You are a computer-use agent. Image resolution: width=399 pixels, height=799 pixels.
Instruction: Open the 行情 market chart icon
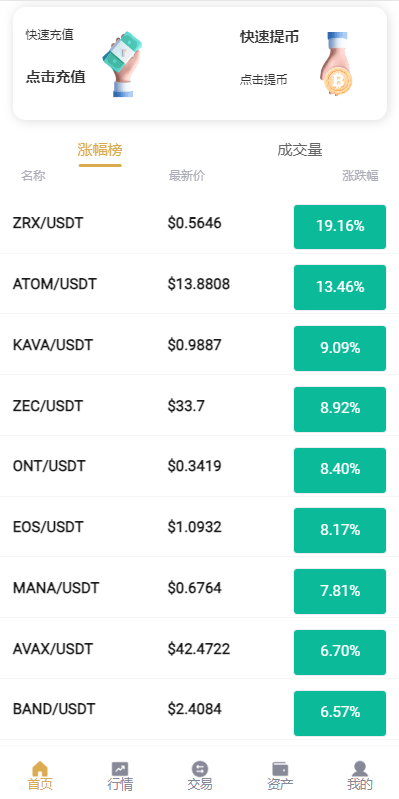click(x=120, y=768)
